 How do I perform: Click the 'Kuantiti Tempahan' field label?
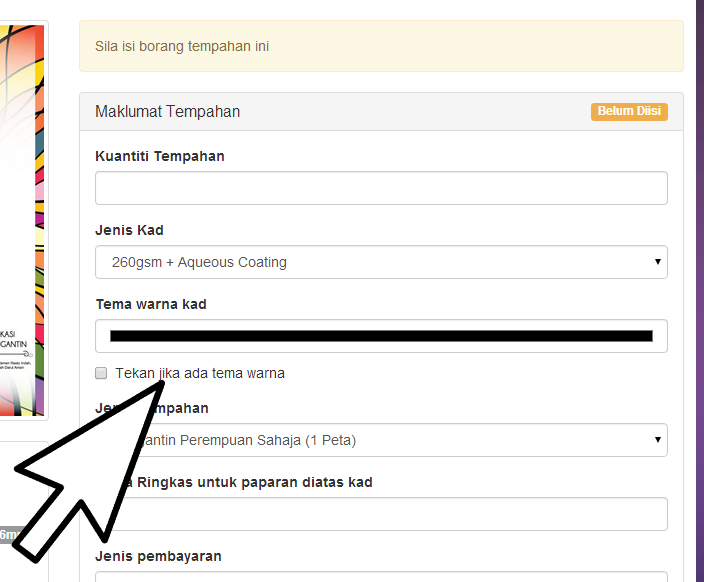pyautogui.click(x=160, y=156)
